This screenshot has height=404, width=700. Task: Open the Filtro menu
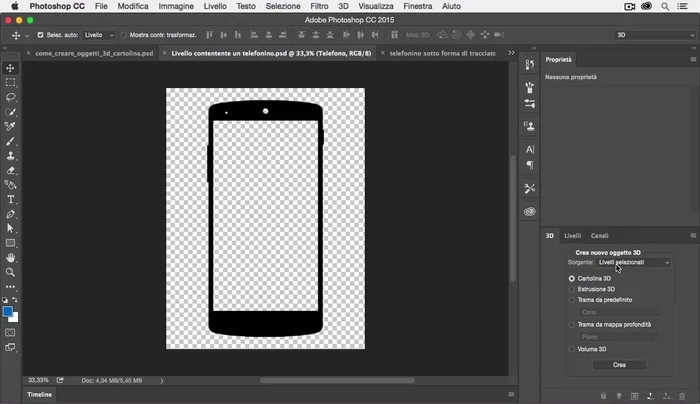pos(319,6)
